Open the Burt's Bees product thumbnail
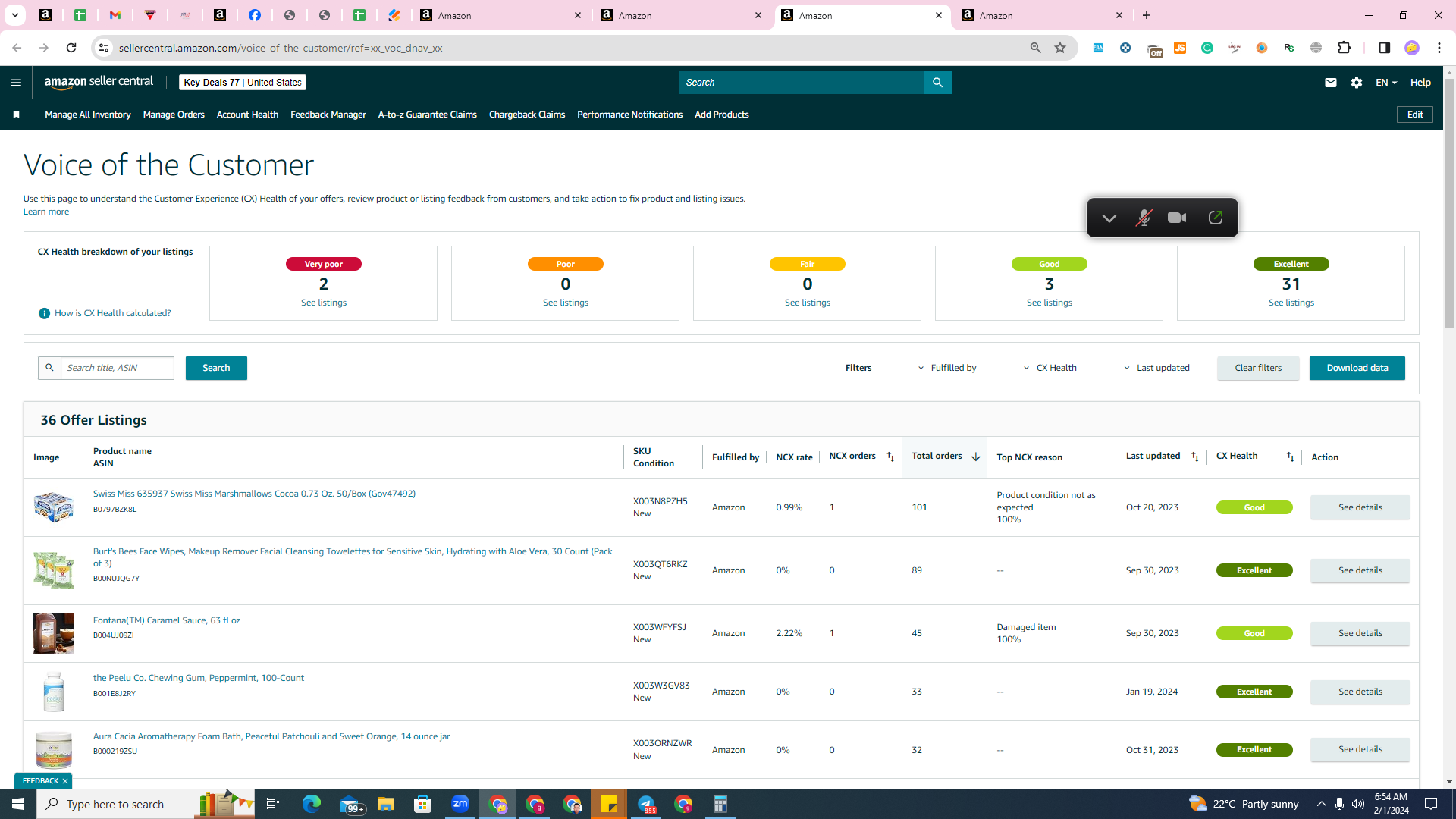 point(54,570)
